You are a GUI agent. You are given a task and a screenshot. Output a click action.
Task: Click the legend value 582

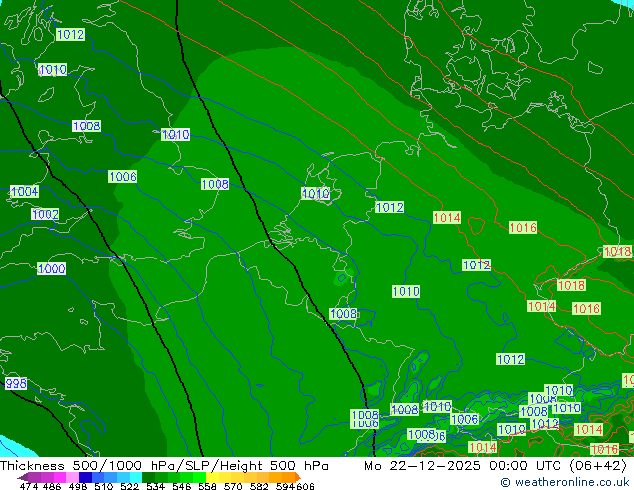click(259, 486)
